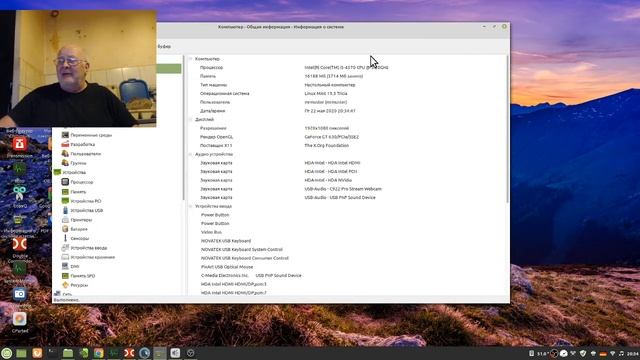The width and height of the screenshot is (640, 360).
Task: Open DMI in the sidebar
Action: [x=74, y=266]
